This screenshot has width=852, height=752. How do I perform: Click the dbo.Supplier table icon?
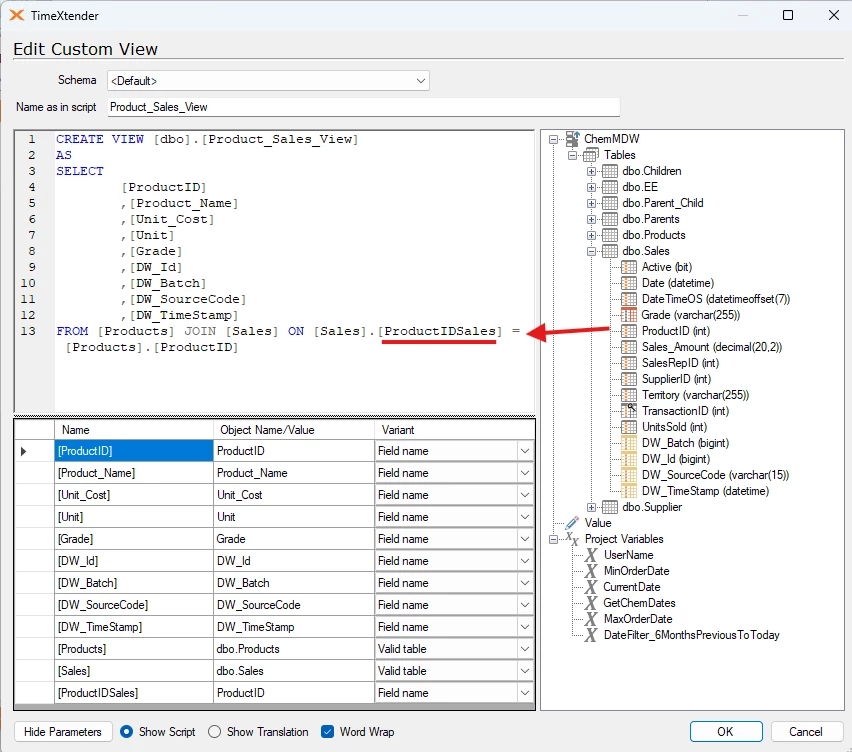tap(610, 507)
